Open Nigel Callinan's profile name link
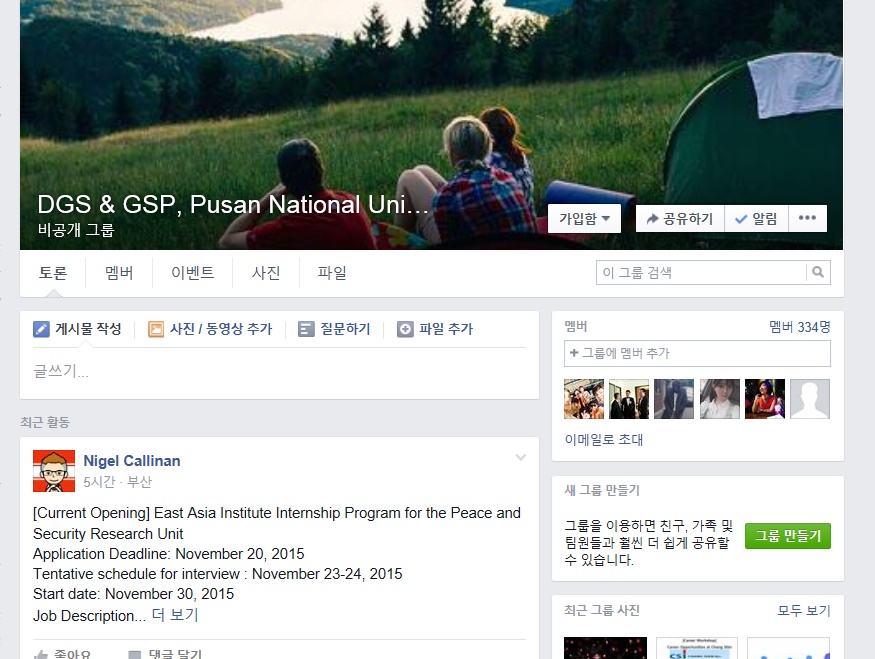This screenshot has height=659, width=875. [x=132, y=461]
